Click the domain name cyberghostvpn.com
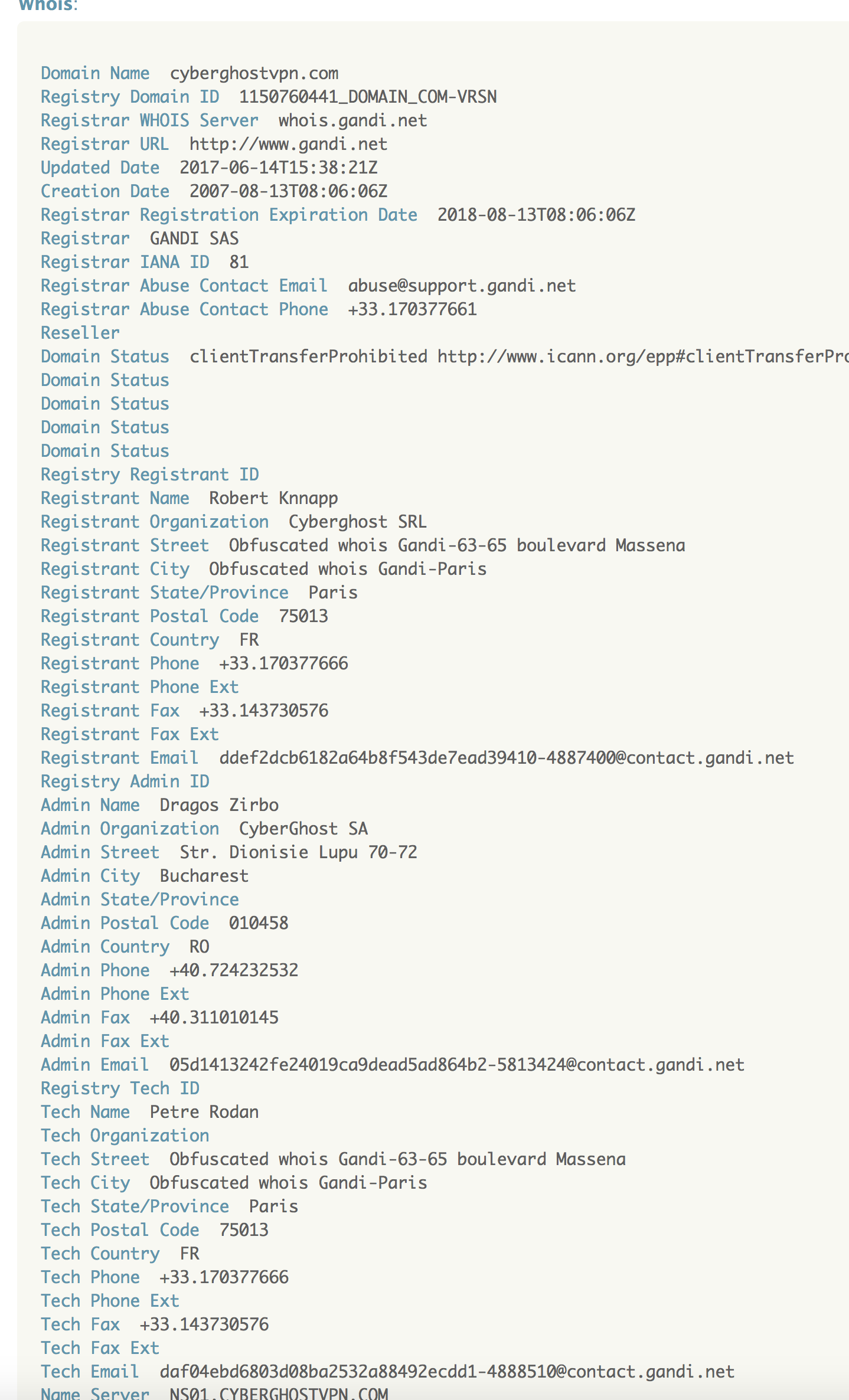The height and width of the screenshot is (1400, 849). point(254,73)
